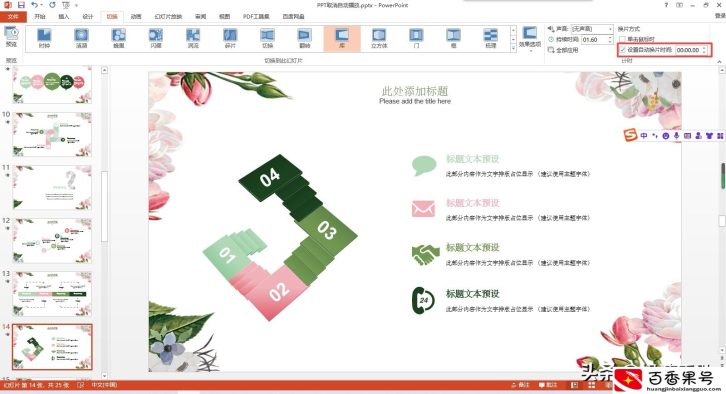726x394 pixels.
Task: Increase duration with the spinner up arrow
Action: point(611,38)
